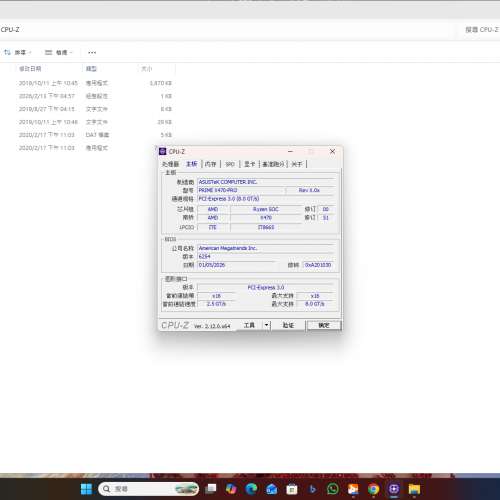Screen dimensions: 500x500
Task: Open Microsoft Edge from the taskbar
Action: 251,489
